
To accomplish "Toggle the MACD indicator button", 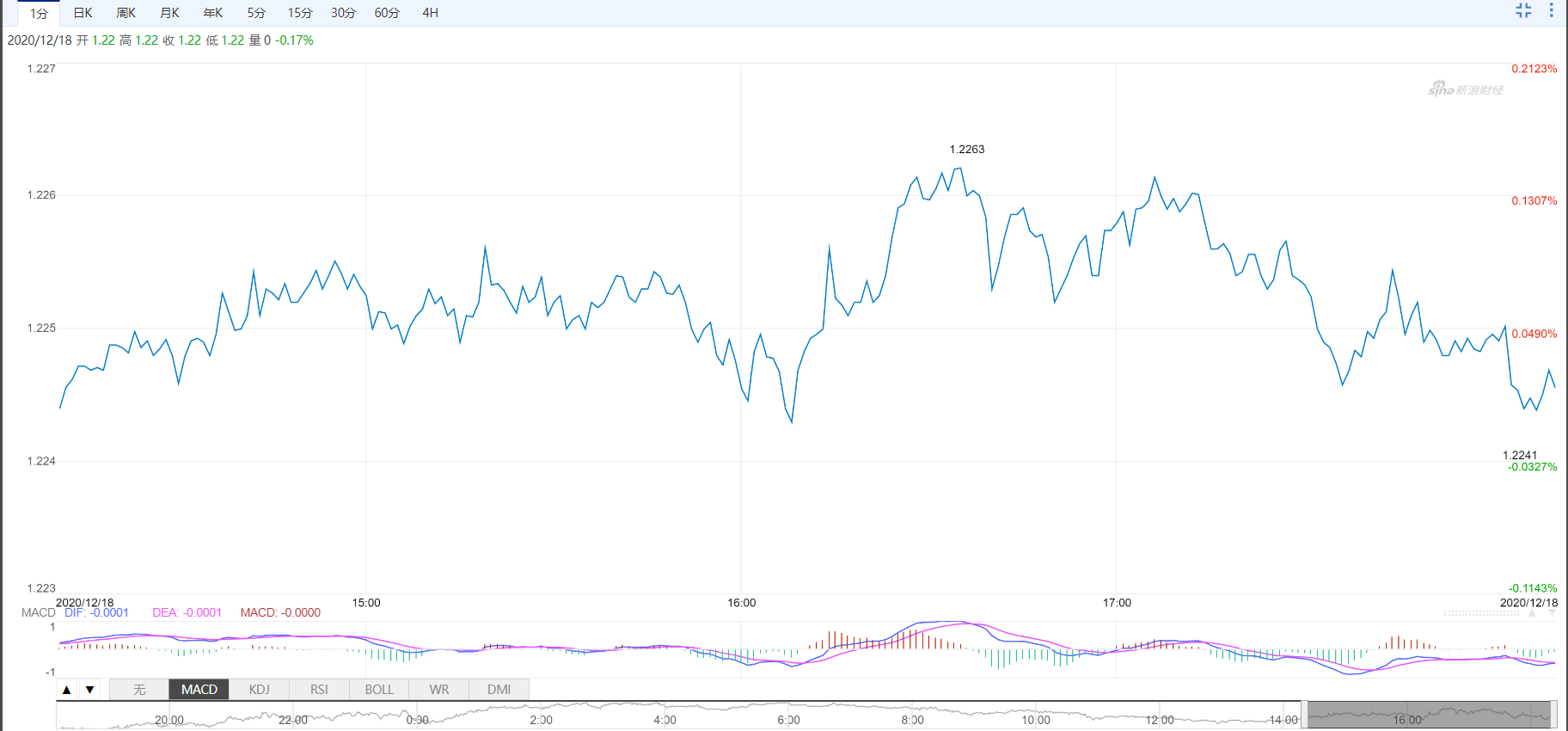I will pos(199,690).
